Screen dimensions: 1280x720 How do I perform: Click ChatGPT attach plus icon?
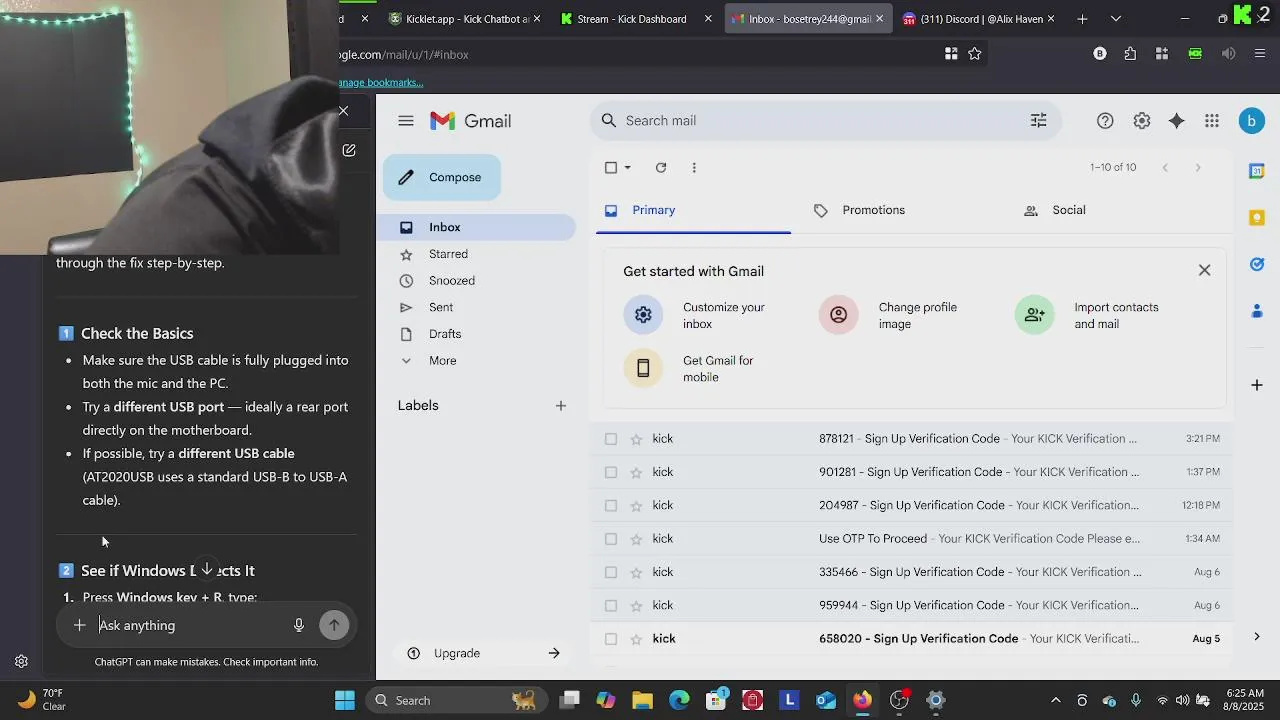[79, 625]
